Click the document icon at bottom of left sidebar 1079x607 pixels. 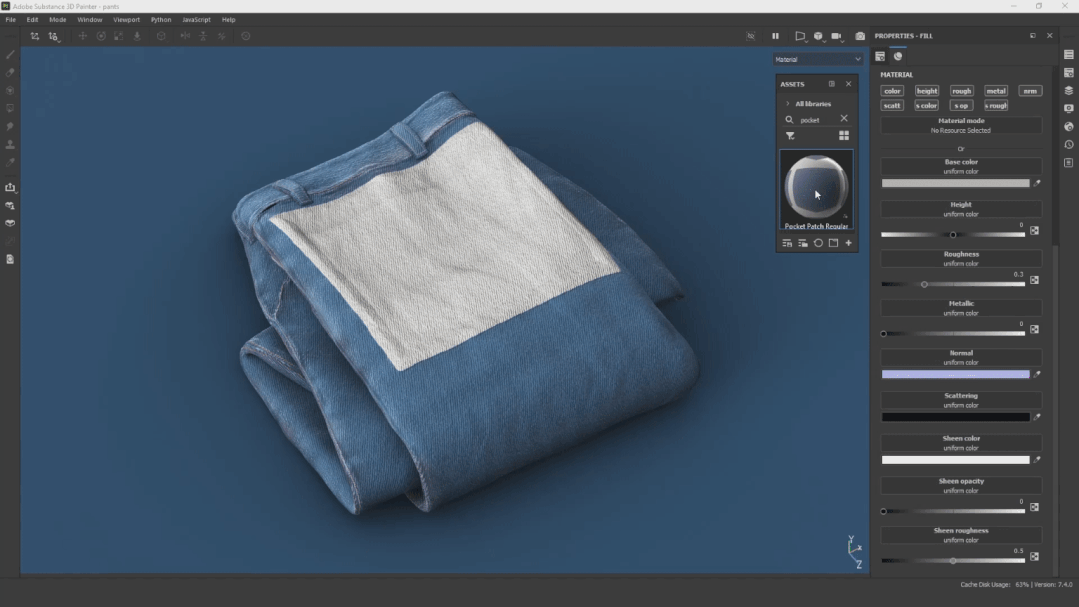click(10, 259)
